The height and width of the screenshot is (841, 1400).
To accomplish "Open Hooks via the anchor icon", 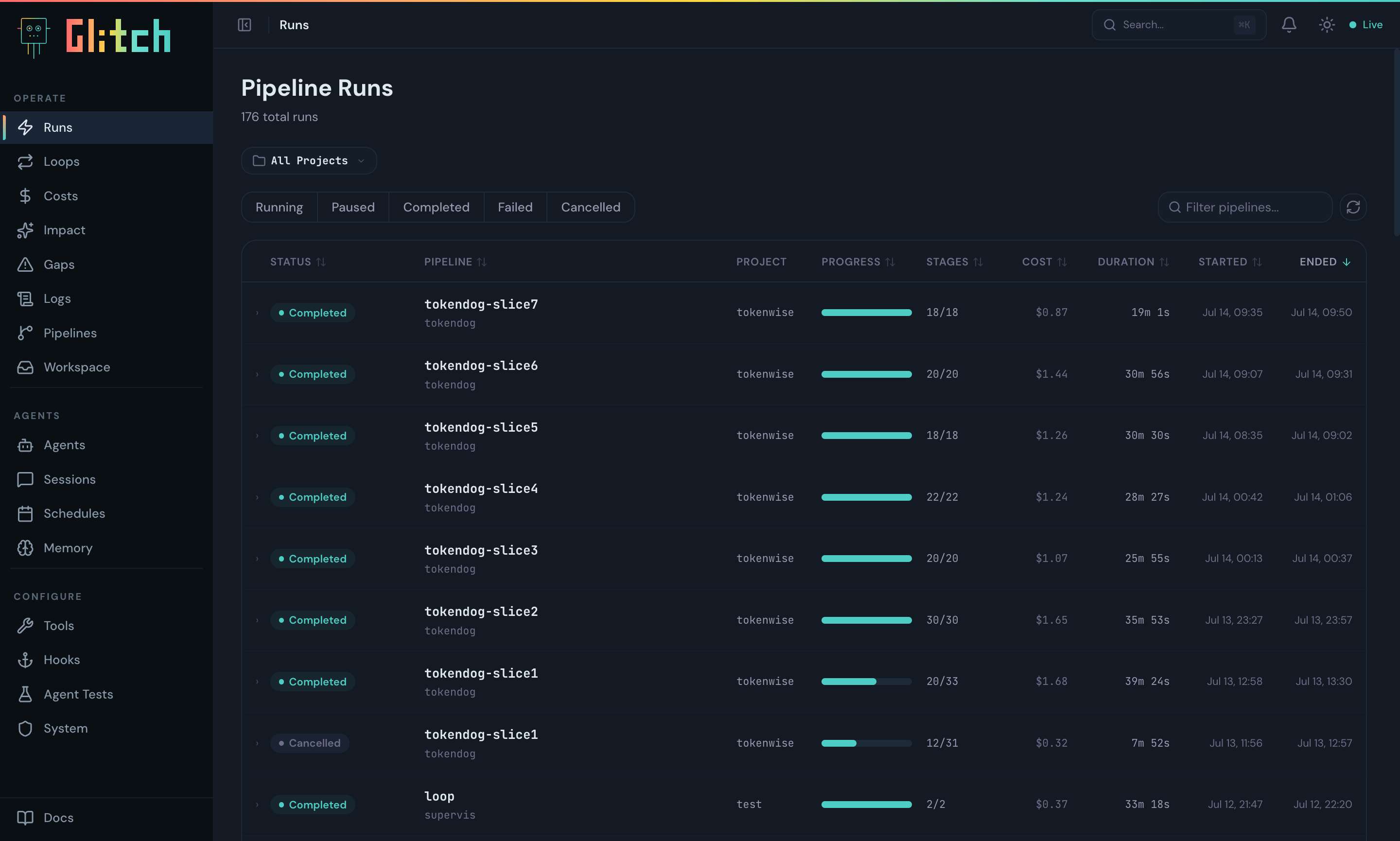I will 25,660.
